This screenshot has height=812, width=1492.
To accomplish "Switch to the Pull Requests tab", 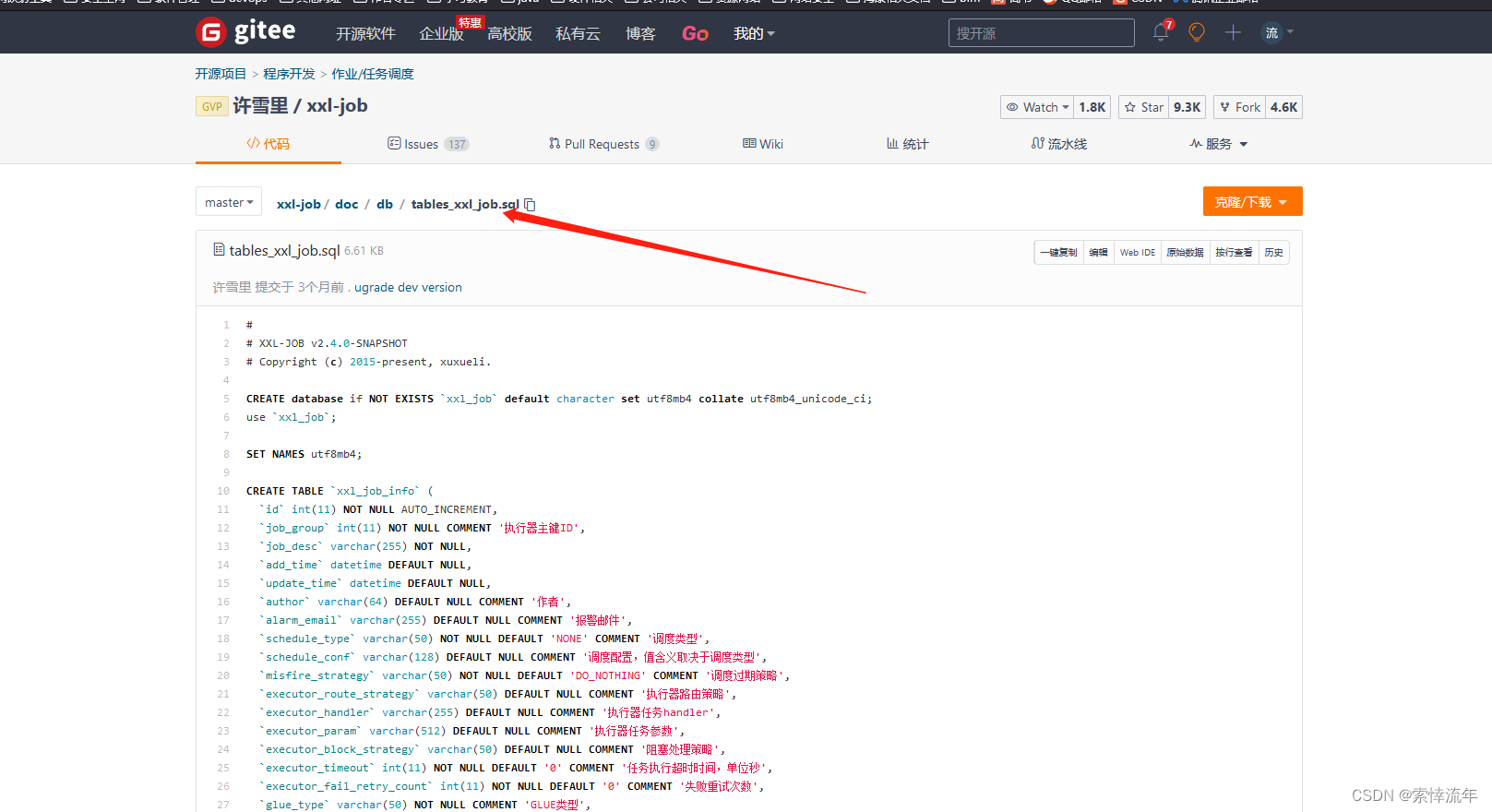I will pos(603,144).
